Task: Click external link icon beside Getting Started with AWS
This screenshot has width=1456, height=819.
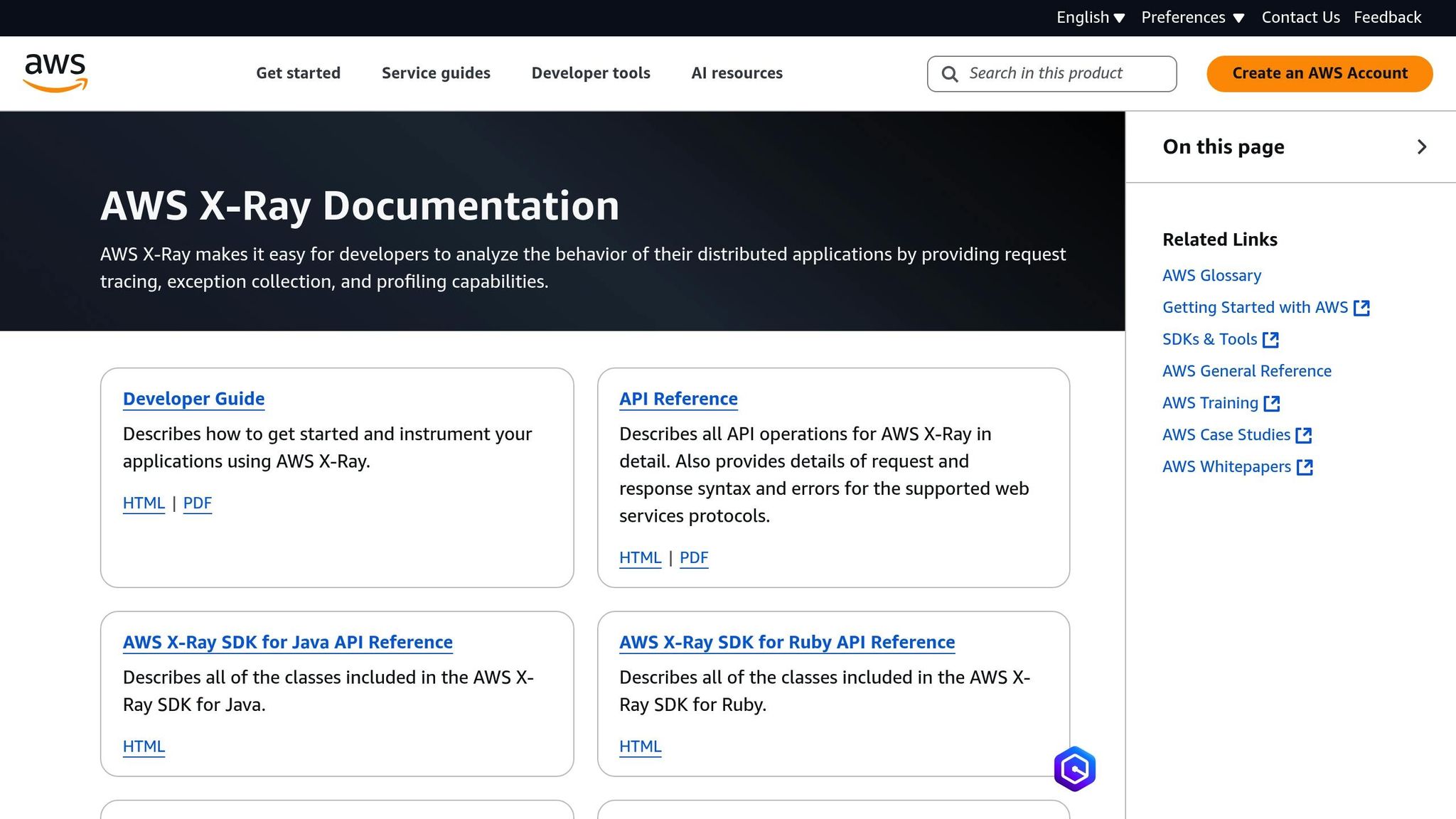Action: 1361,308
